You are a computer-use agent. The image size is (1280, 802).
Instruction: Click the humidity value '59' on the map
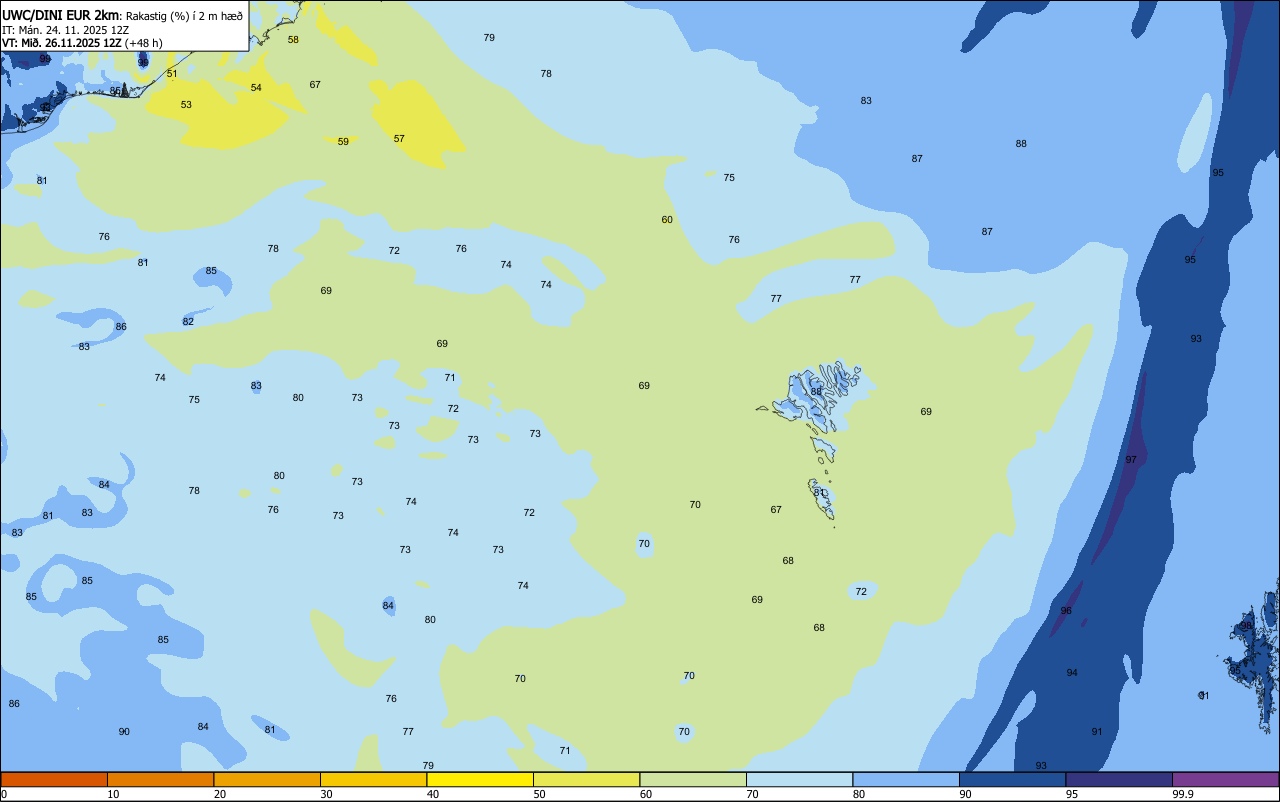coord(343,142)
